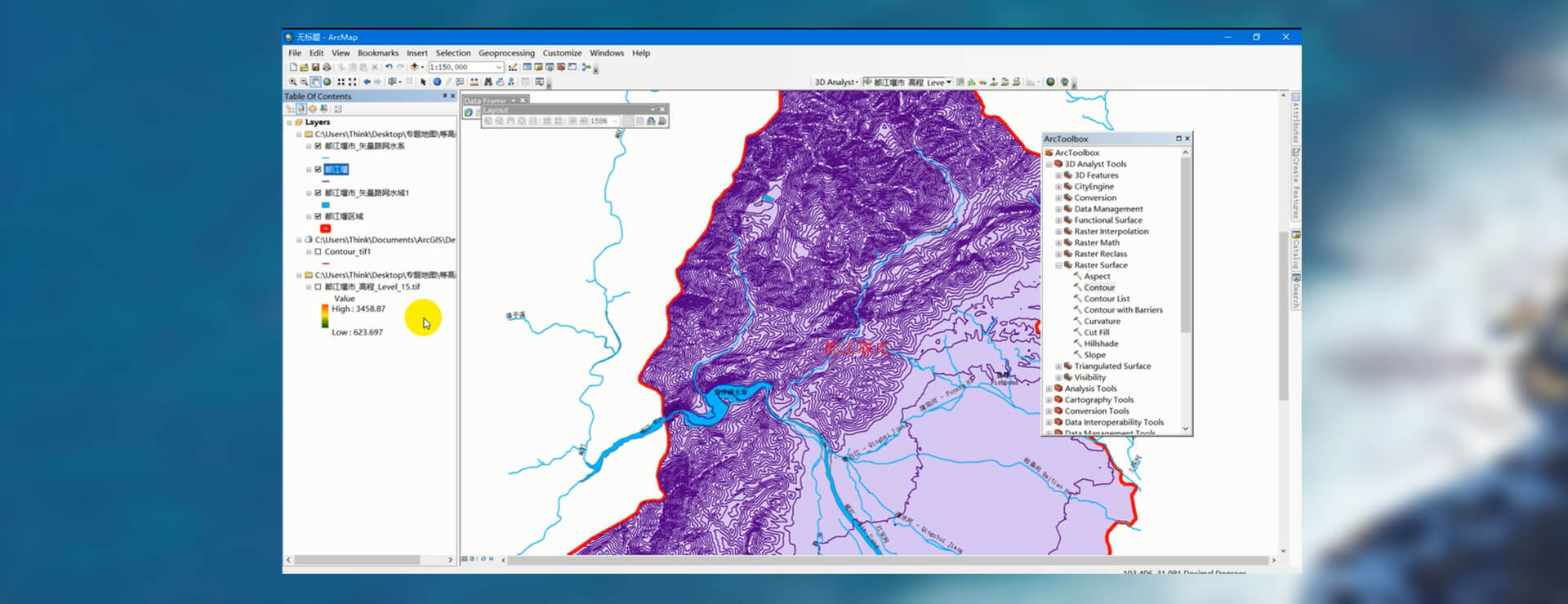Go back to previous extent arrow
The height and width of the screenshot is (604, 1568).
click(x=367, y=82)
